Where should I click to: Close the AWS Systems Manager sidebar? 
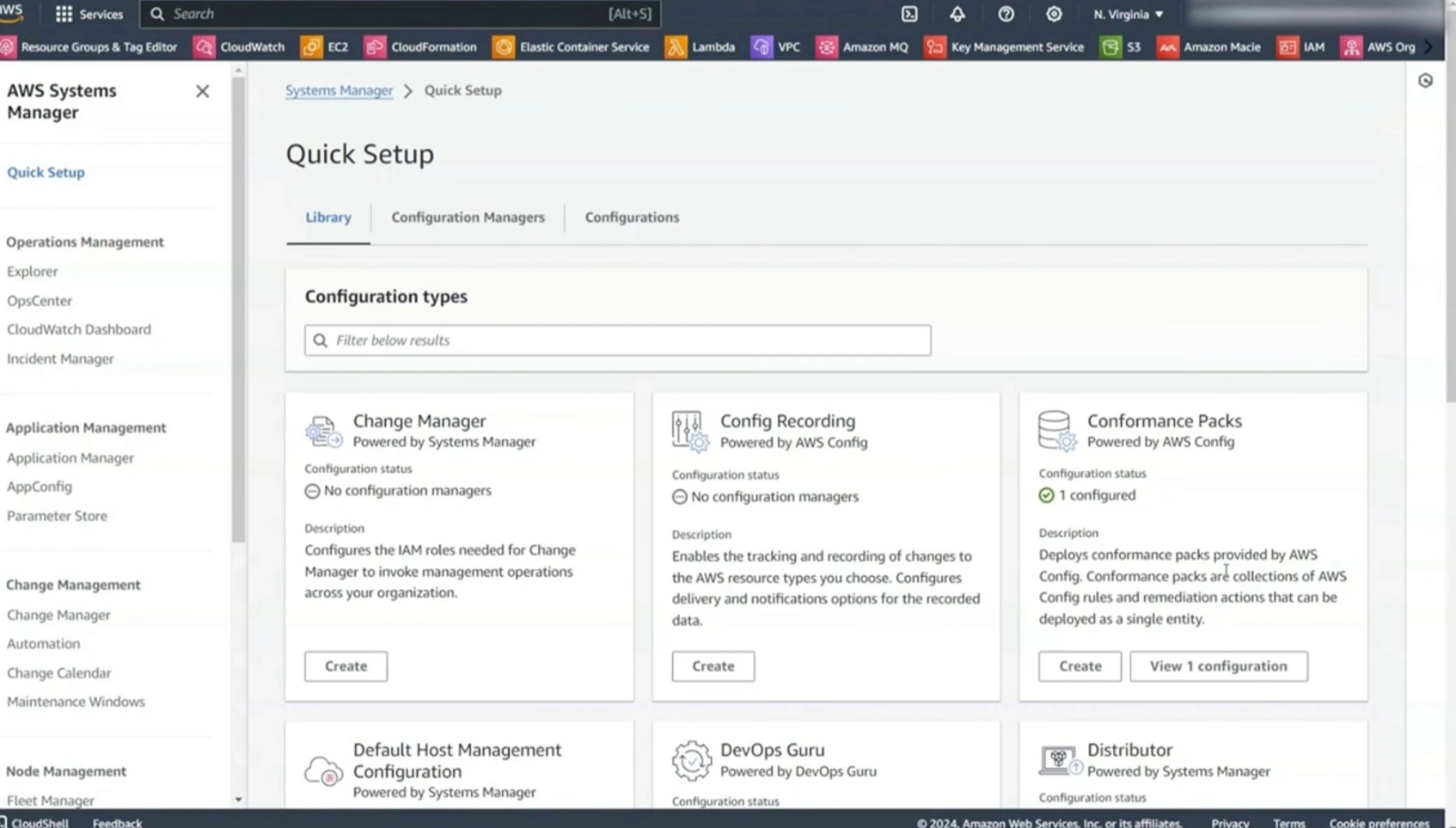click(202, 91)
